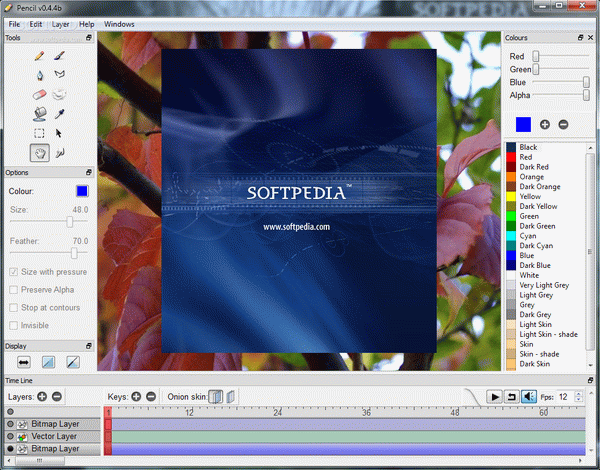Select the Eyedropper tool
This screenshot has height=470, width=600.
(x=59, y=114)
